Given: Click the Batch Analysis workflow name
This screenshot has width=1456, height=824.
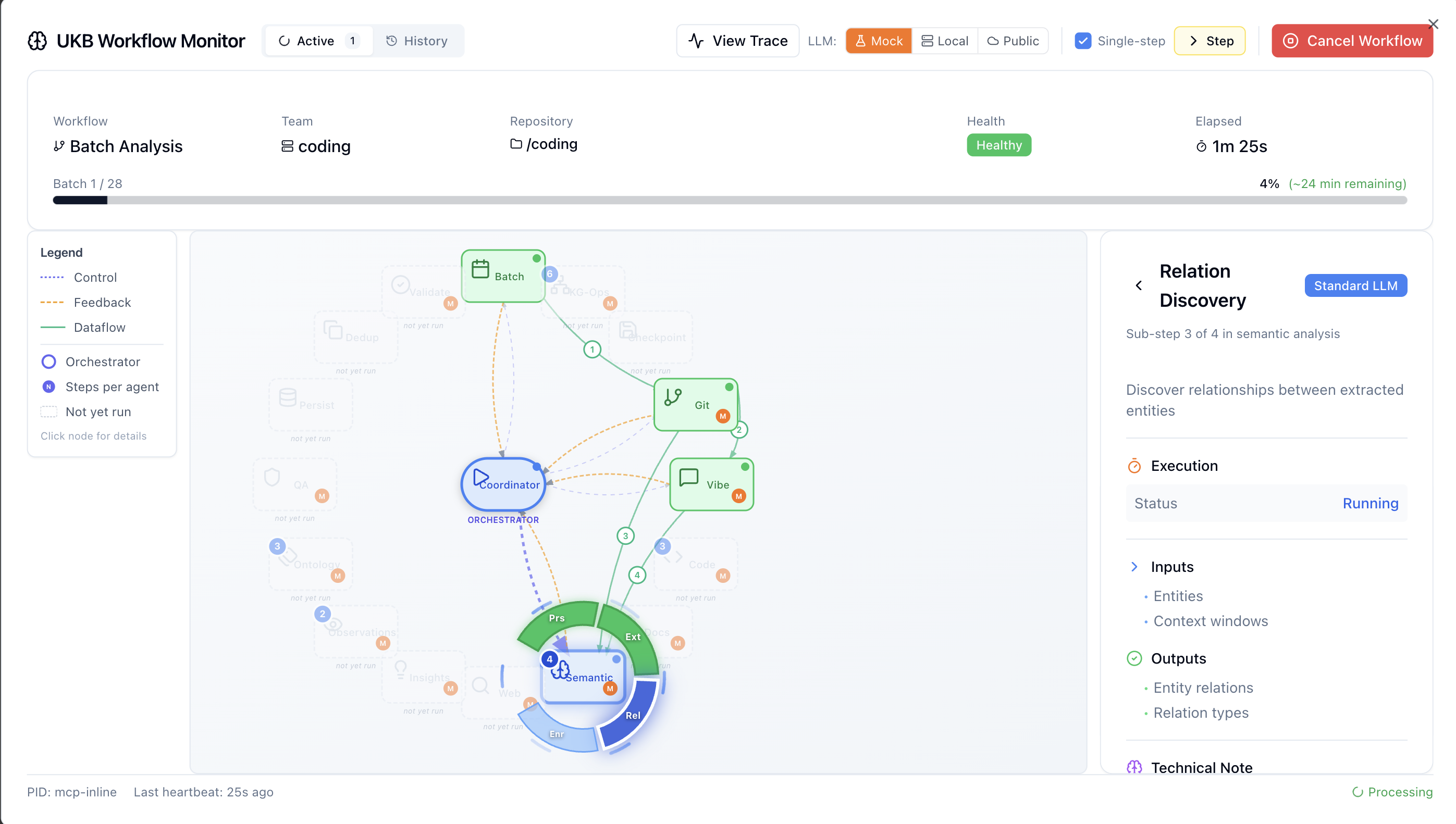Looking at the screenshot, I should [118, 146].
